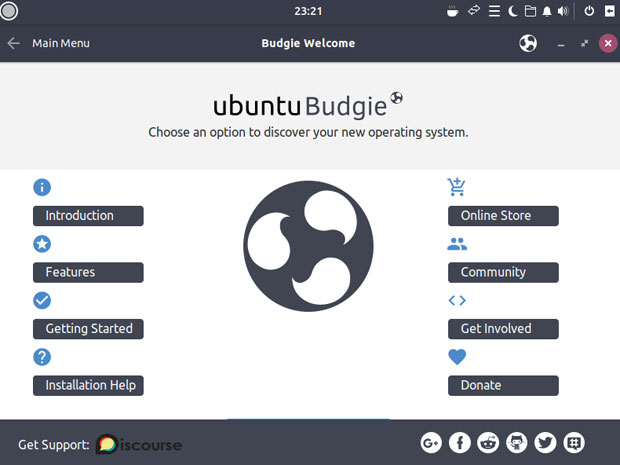This screenshot has height=465, width=620.
Task: Open the Facebook social link
Action: 460,443
